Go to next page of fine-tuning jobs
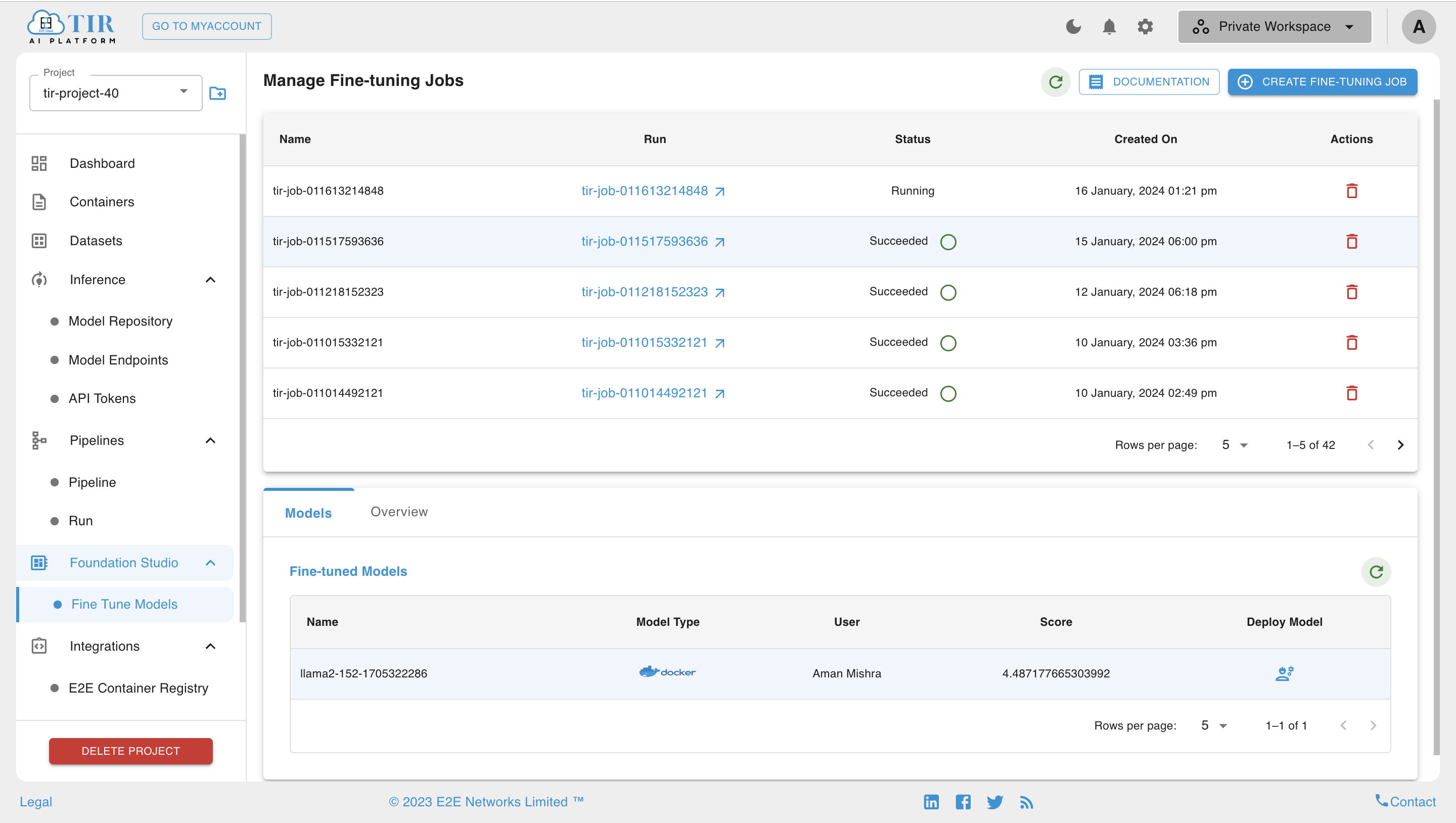The width and height of the screenshot is (1456, 823). (x=1400, y=445)
